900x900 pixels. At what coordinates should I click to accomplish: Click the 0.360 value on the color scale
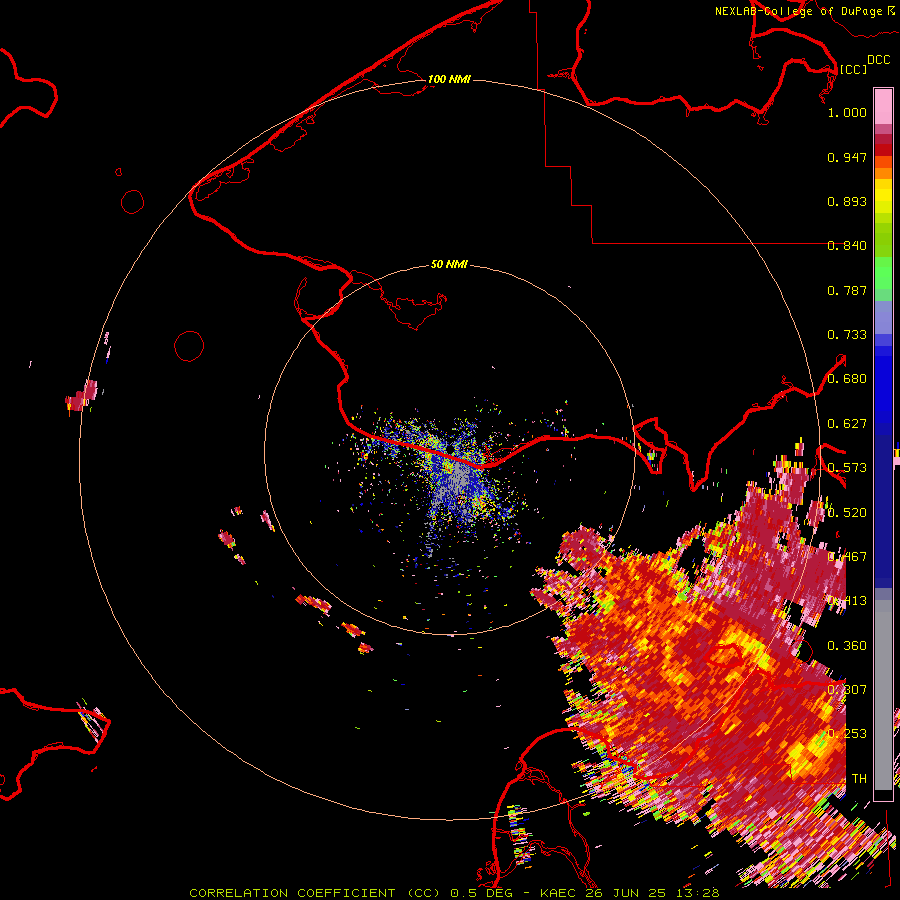pyautogui.click(x=847, y=646)
